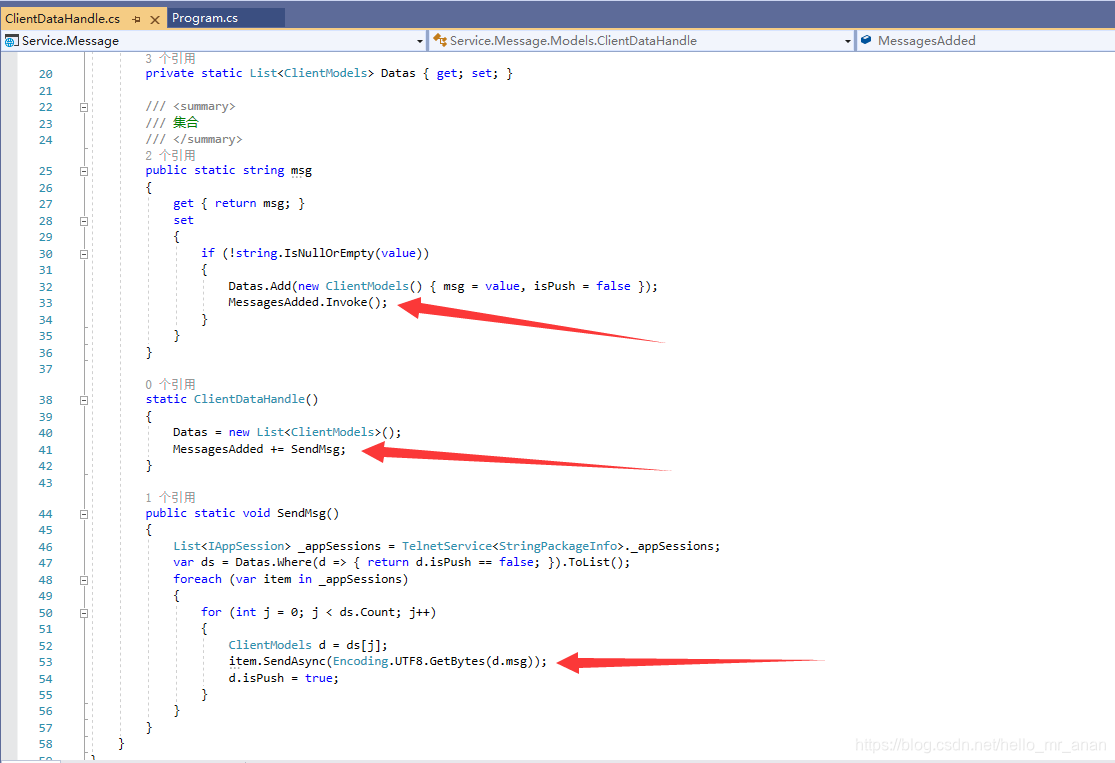The image size is (1115, 763).
Task: Collapse the for loop at line 50
Action: (84, 613)
